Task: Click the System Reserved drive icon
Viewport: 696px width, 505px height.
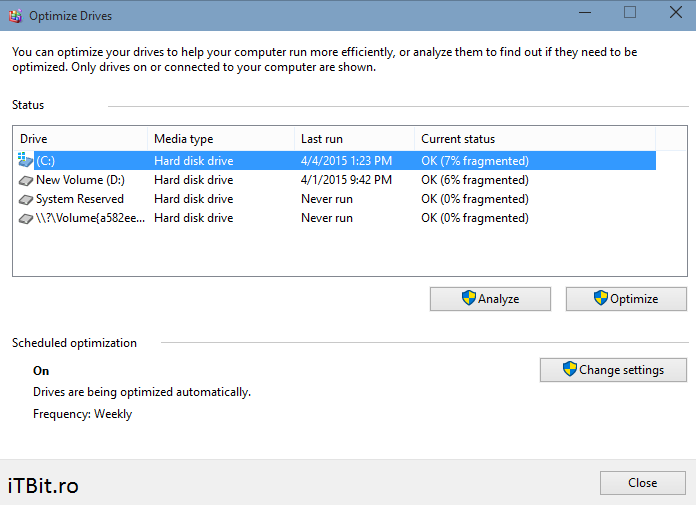Action: tap(26, 199)
